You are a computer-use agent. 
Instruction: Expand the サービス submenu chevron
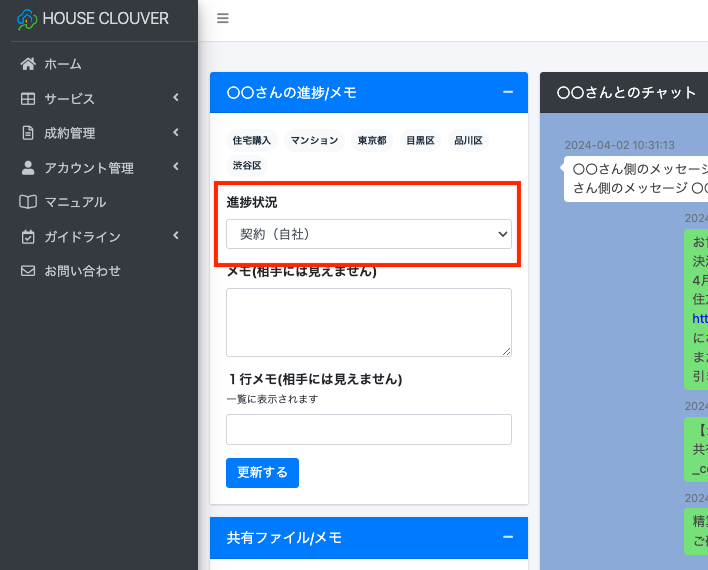[176, 98]
